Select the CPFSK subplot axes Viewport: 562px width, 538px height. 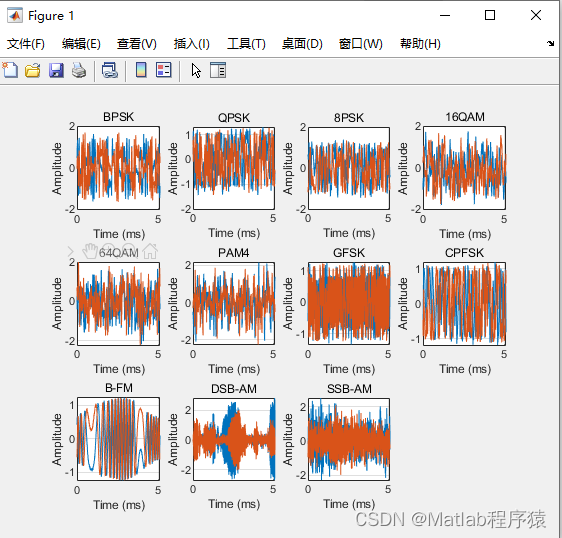[x=465, y=304]
